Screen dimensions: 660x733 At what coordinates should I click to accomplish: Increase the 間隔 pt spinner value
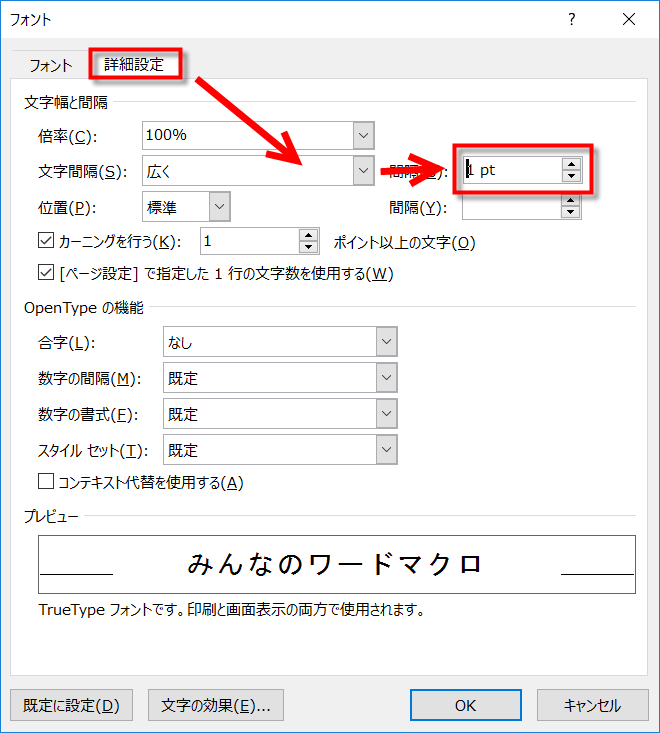point(571,164)
